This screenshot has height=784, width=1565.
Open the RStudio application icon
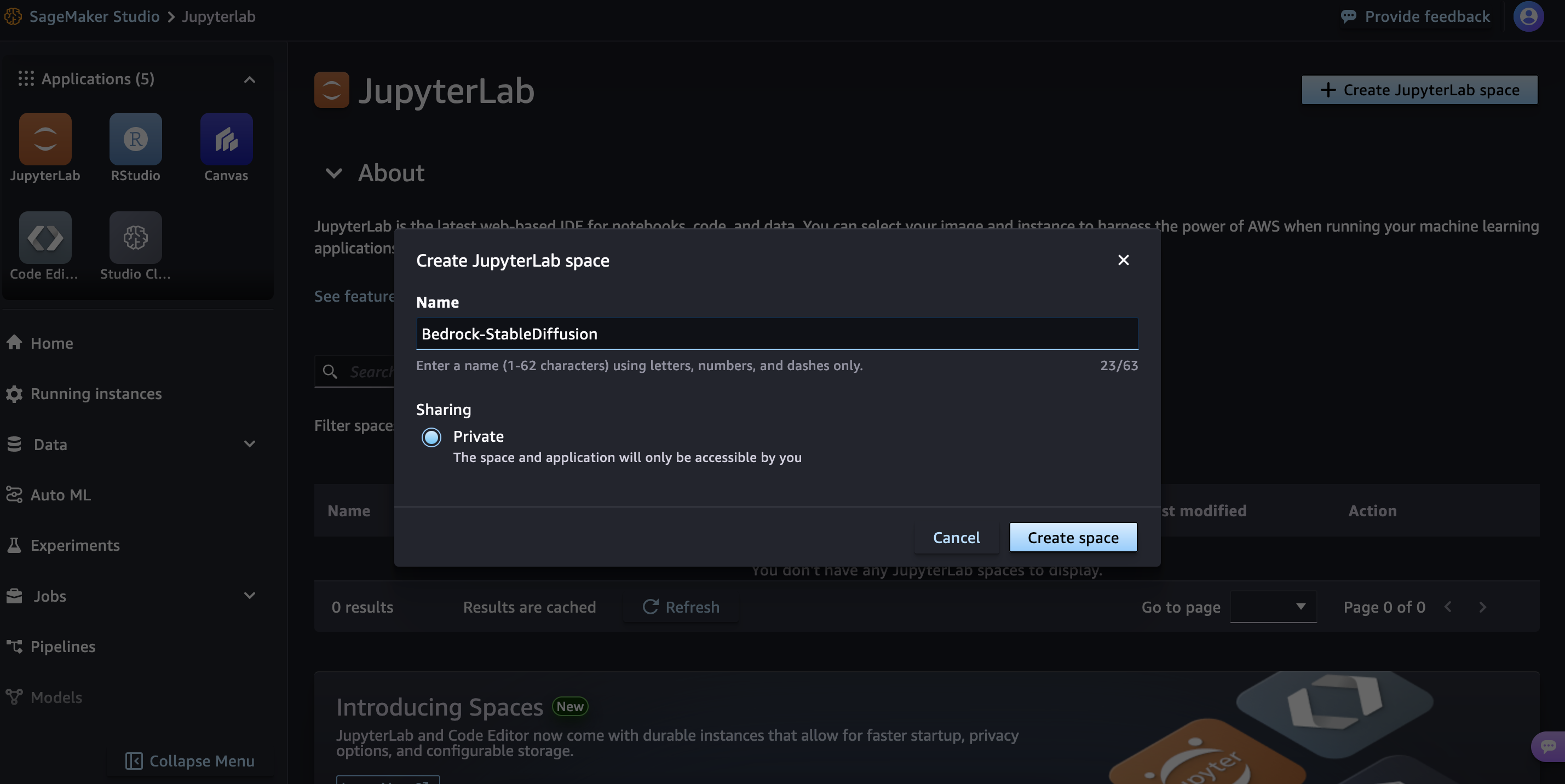pyautogui.click(x=135, y=139)
